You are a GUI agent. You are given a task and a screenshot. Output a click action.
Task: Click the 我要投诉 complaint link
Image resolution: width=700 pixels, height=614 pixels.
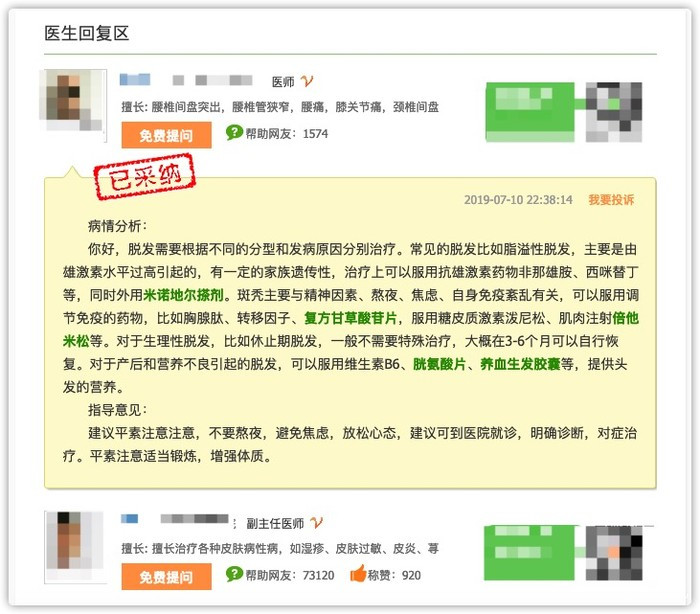point(611,200)
